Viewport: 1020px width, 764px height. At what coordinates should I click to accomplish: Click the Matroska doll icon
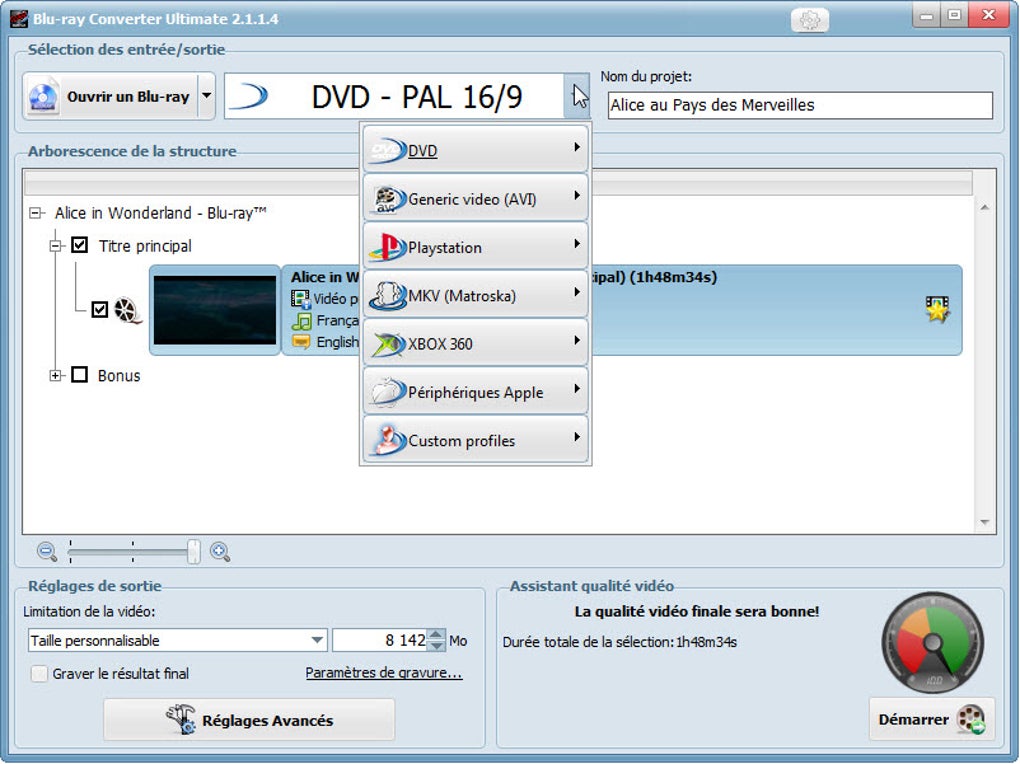coord(387,295)
